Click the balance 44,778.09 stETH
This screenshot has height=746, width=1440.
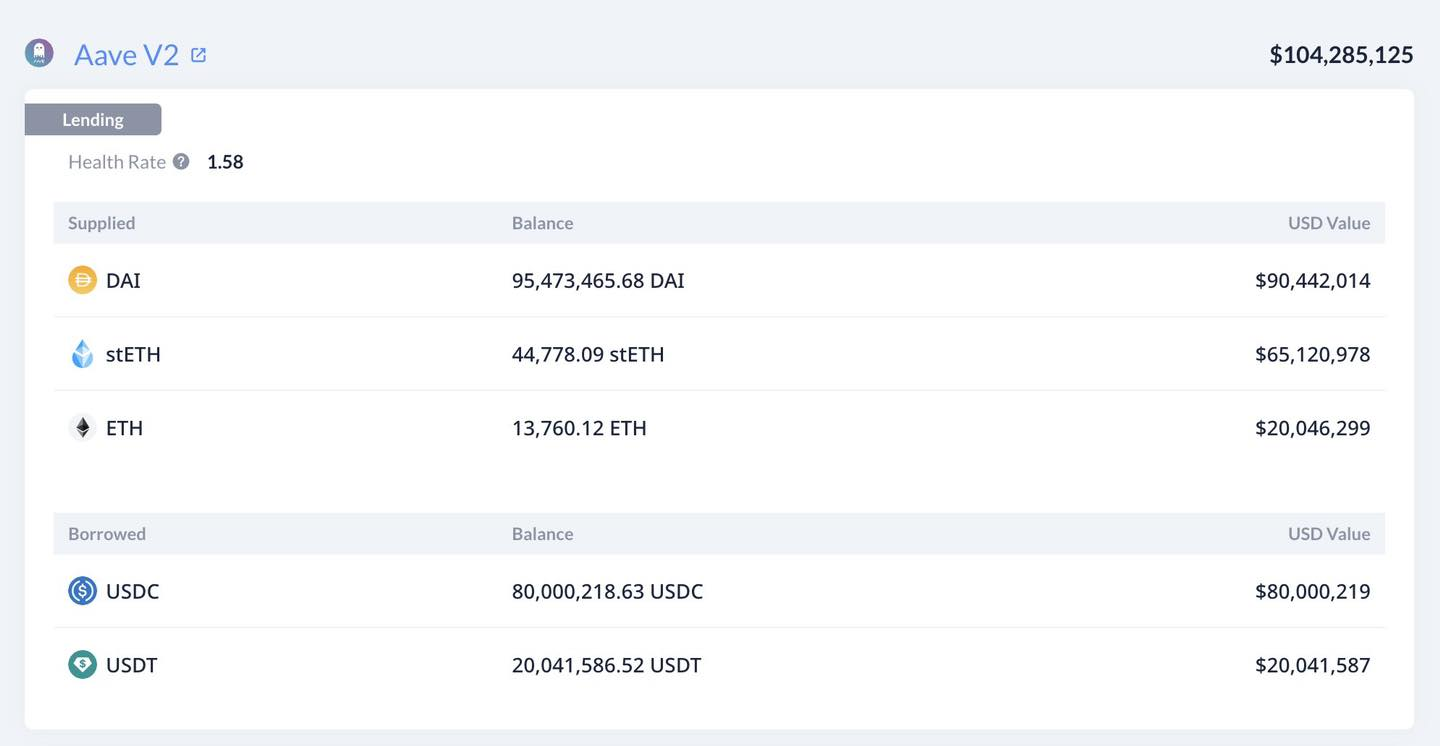coord(588,354)
